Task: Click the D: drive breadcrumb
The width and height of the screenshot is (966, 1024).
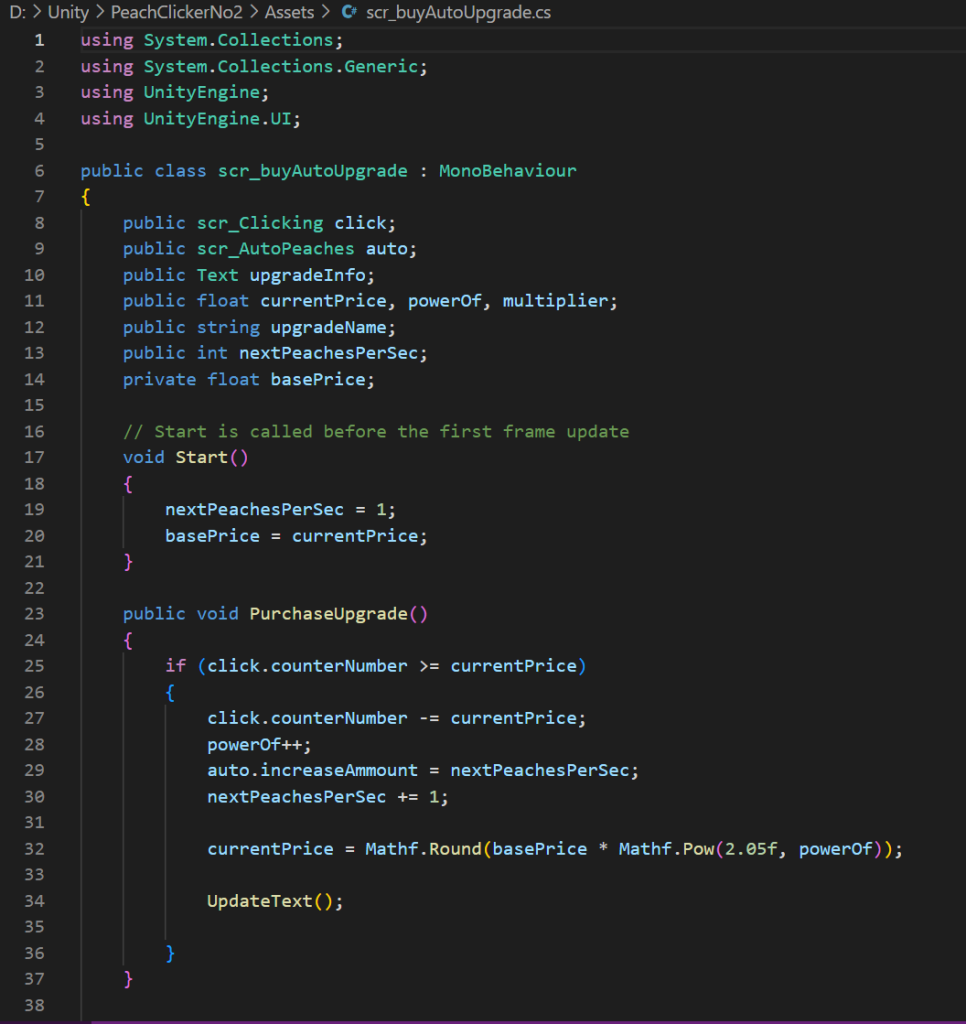Action: pyautogui.click(x=18, y=13)
